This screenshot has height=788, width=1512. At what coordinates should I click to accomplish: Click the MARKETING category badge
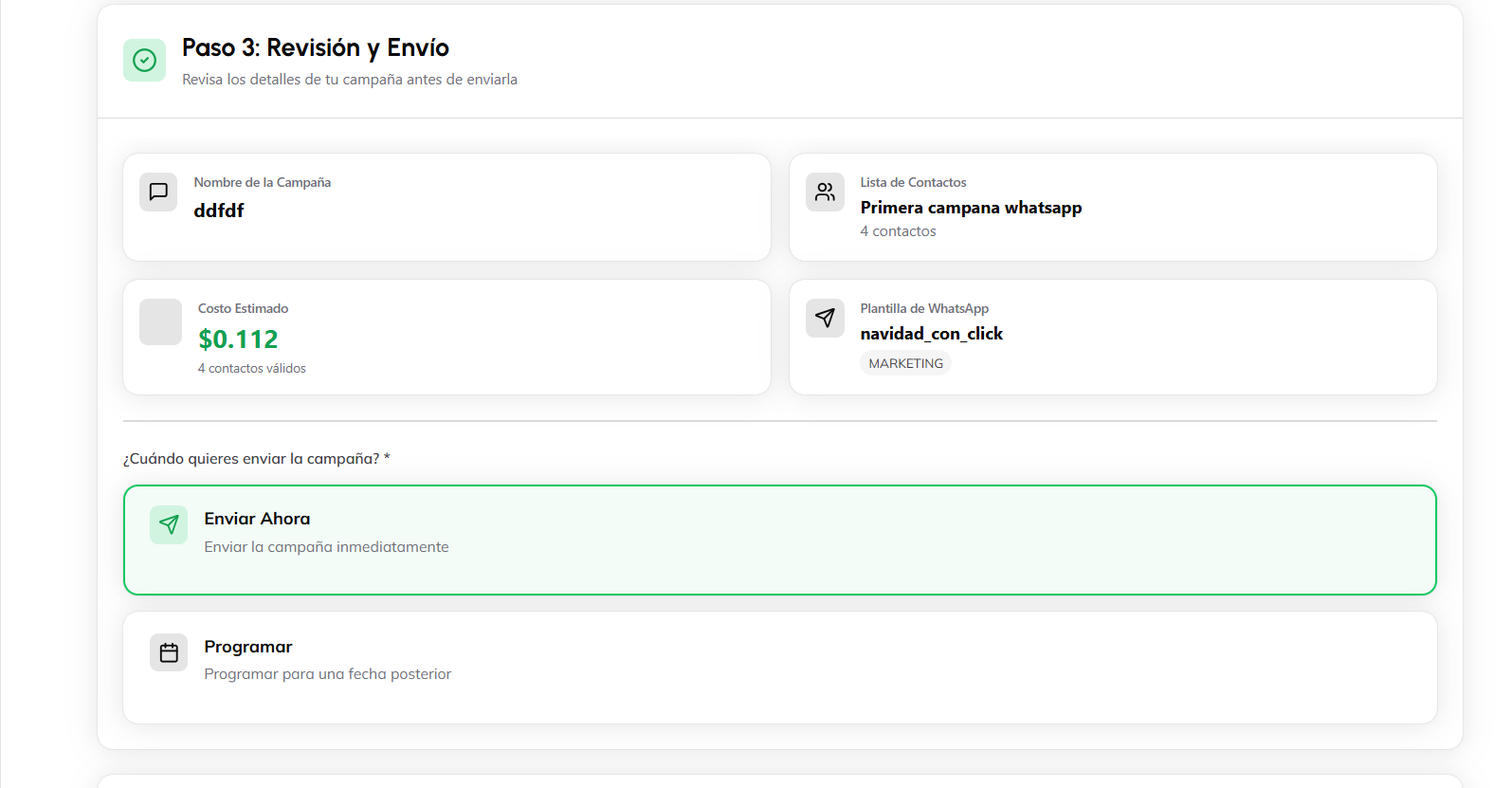point(905,363)
